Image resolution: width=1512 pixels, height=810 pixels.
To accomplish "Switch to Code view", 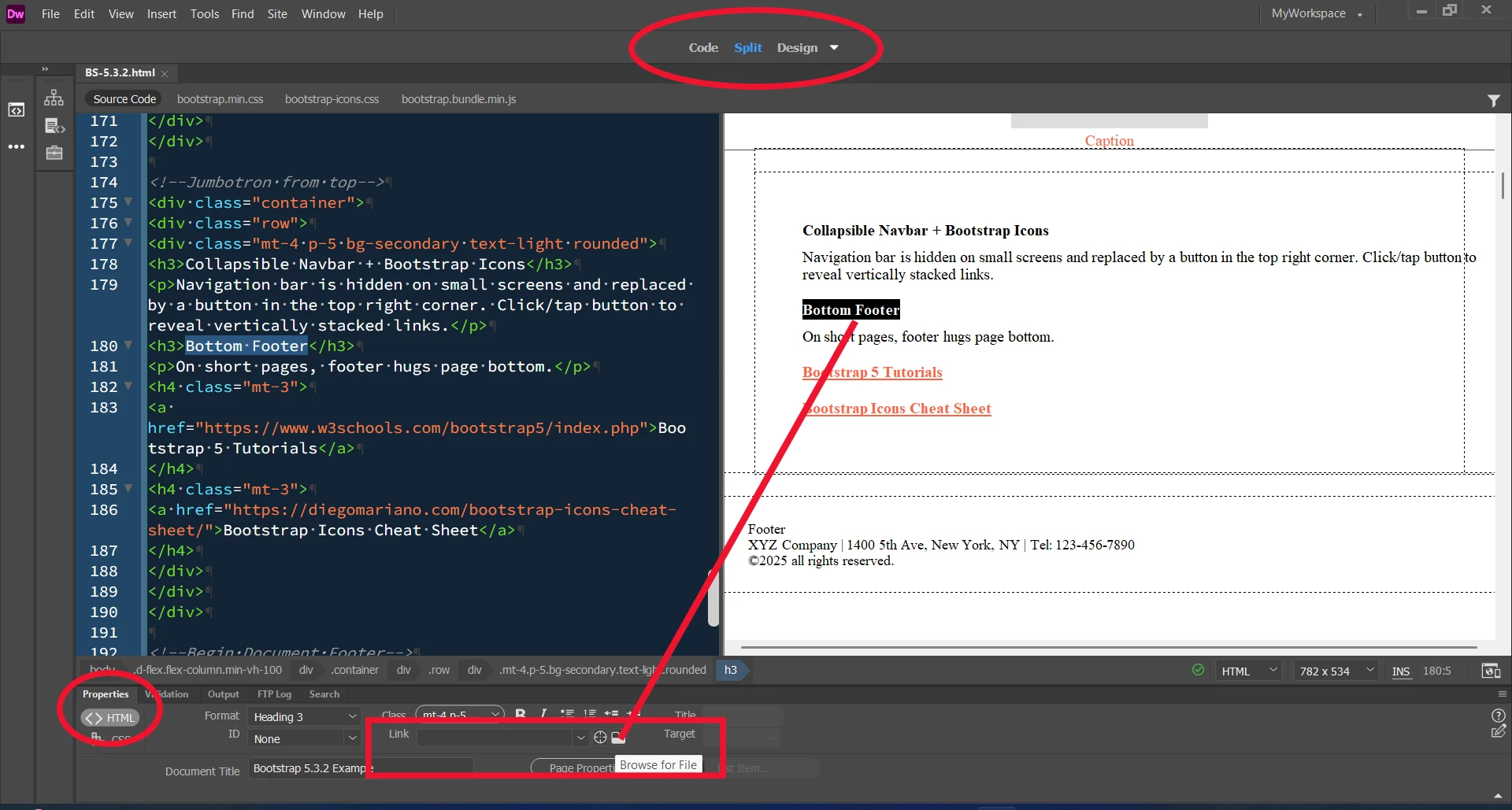I will tap(703, 48).
